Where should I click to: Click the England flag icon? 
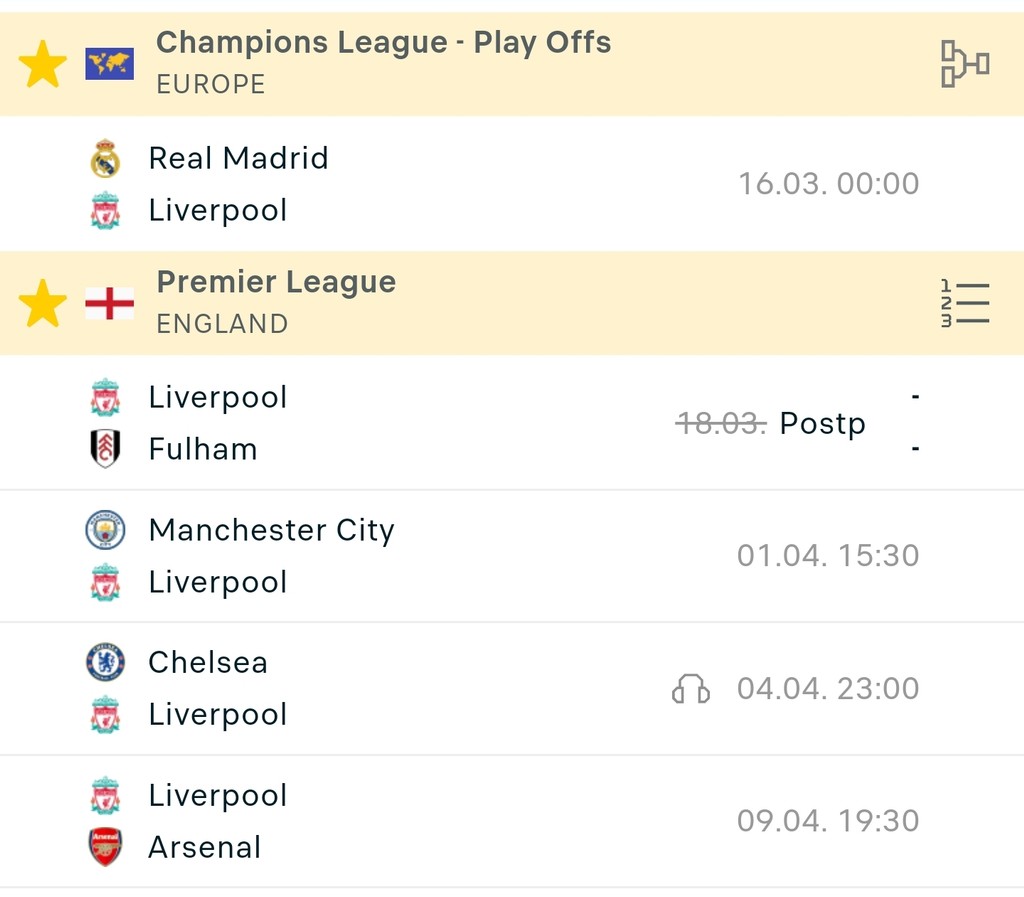[x=109, y=304]
